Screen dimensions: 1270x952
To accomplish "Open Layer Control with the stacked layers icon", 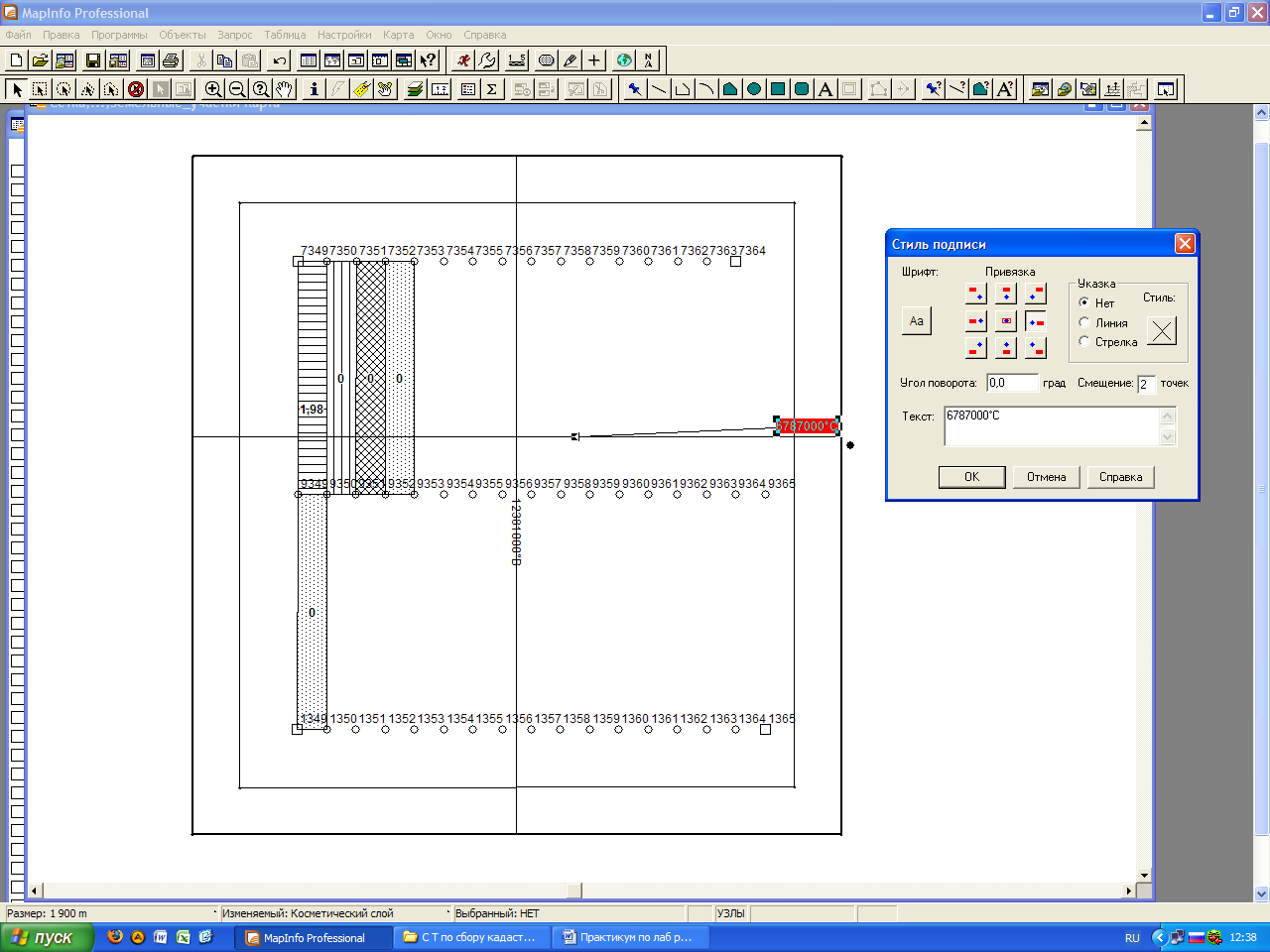I will [416, 89].
